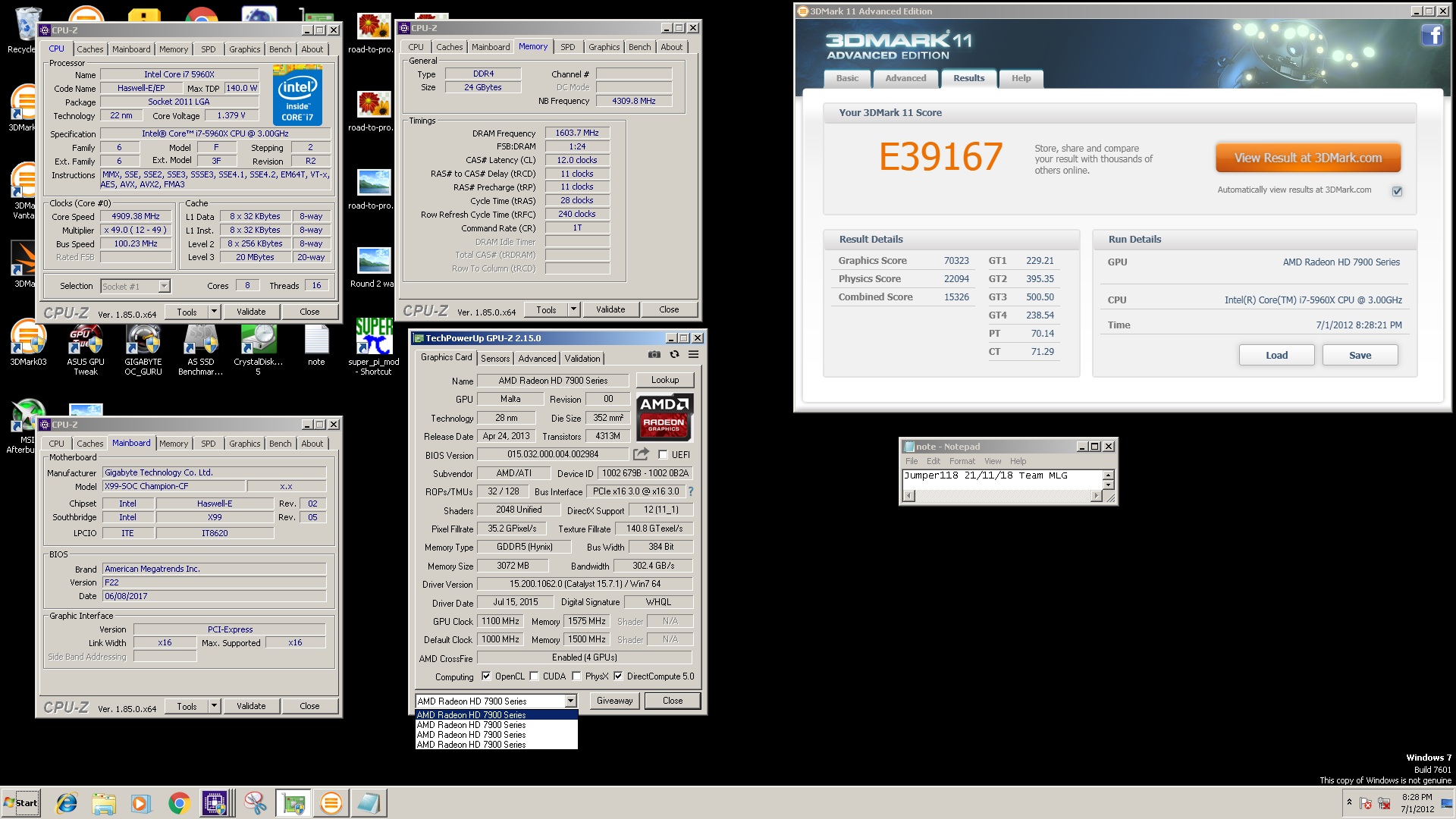Open the note text file on the desktop
Screen dimensions: 1456x819
pyautogui.click(x=316, y=344)
